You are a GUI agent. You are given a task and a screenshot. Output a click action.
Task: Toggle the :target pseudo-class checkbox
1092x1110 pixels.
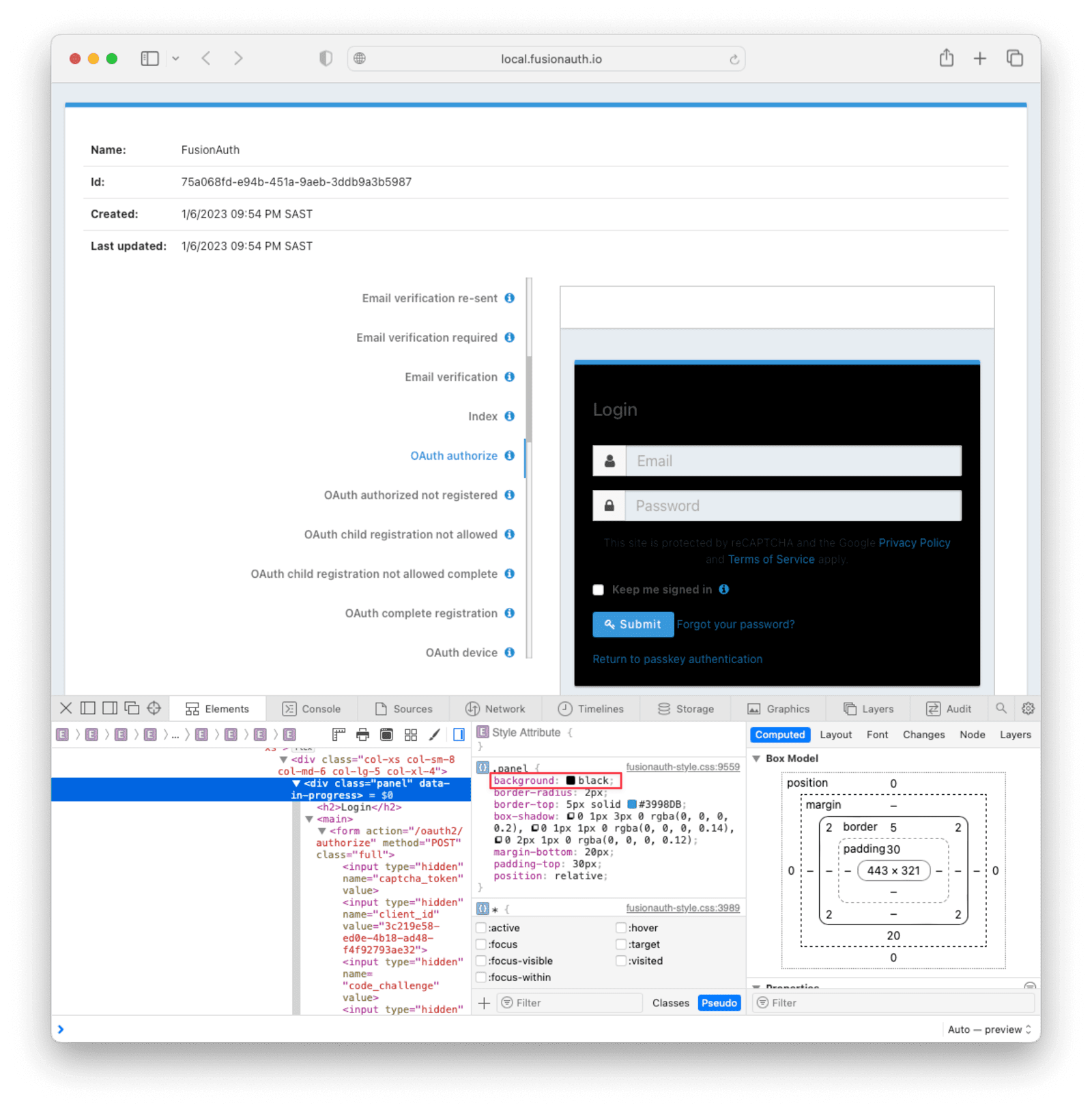tap(621, 944)
